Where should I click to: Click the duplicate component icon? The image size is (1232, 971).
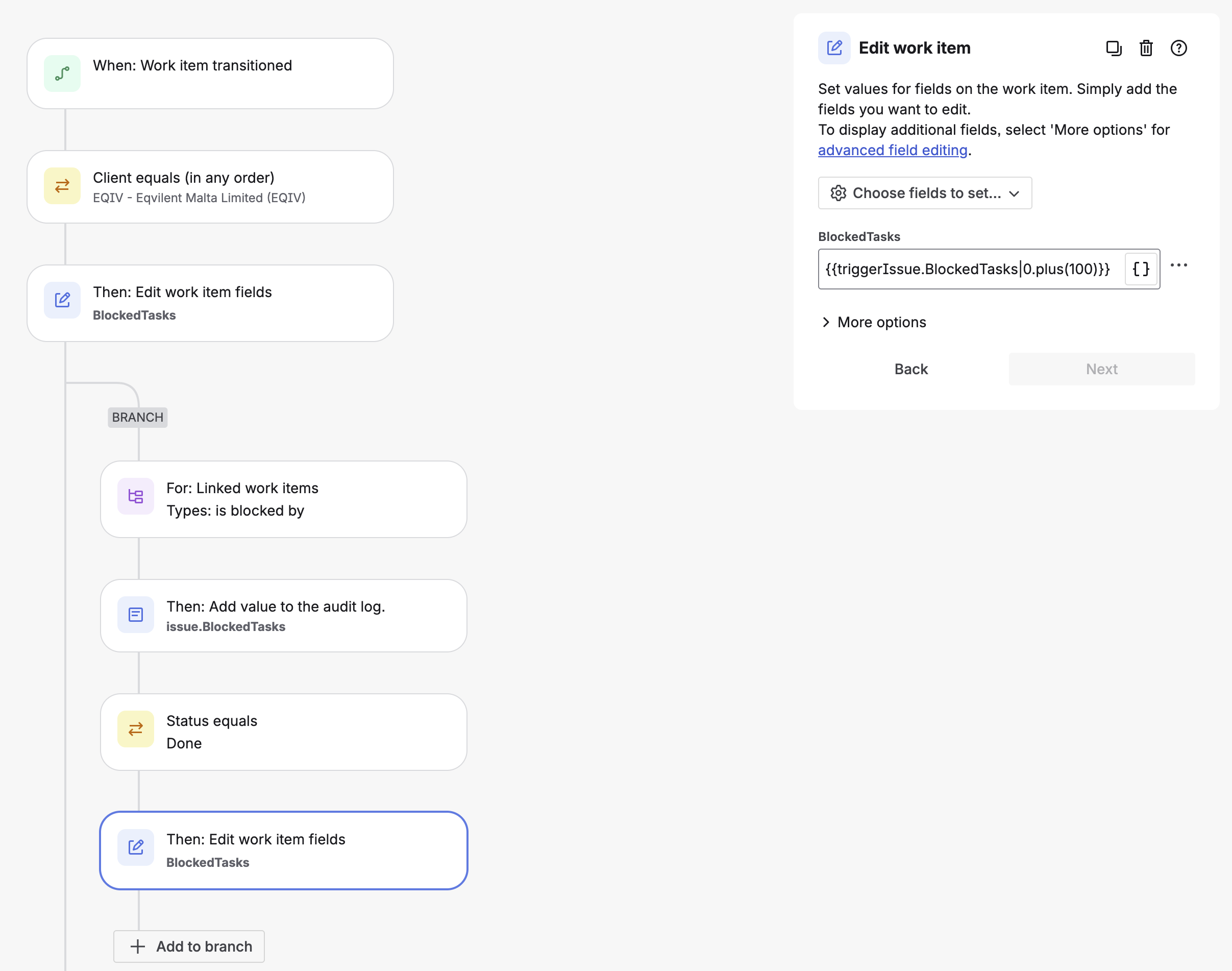(1113, 48)
